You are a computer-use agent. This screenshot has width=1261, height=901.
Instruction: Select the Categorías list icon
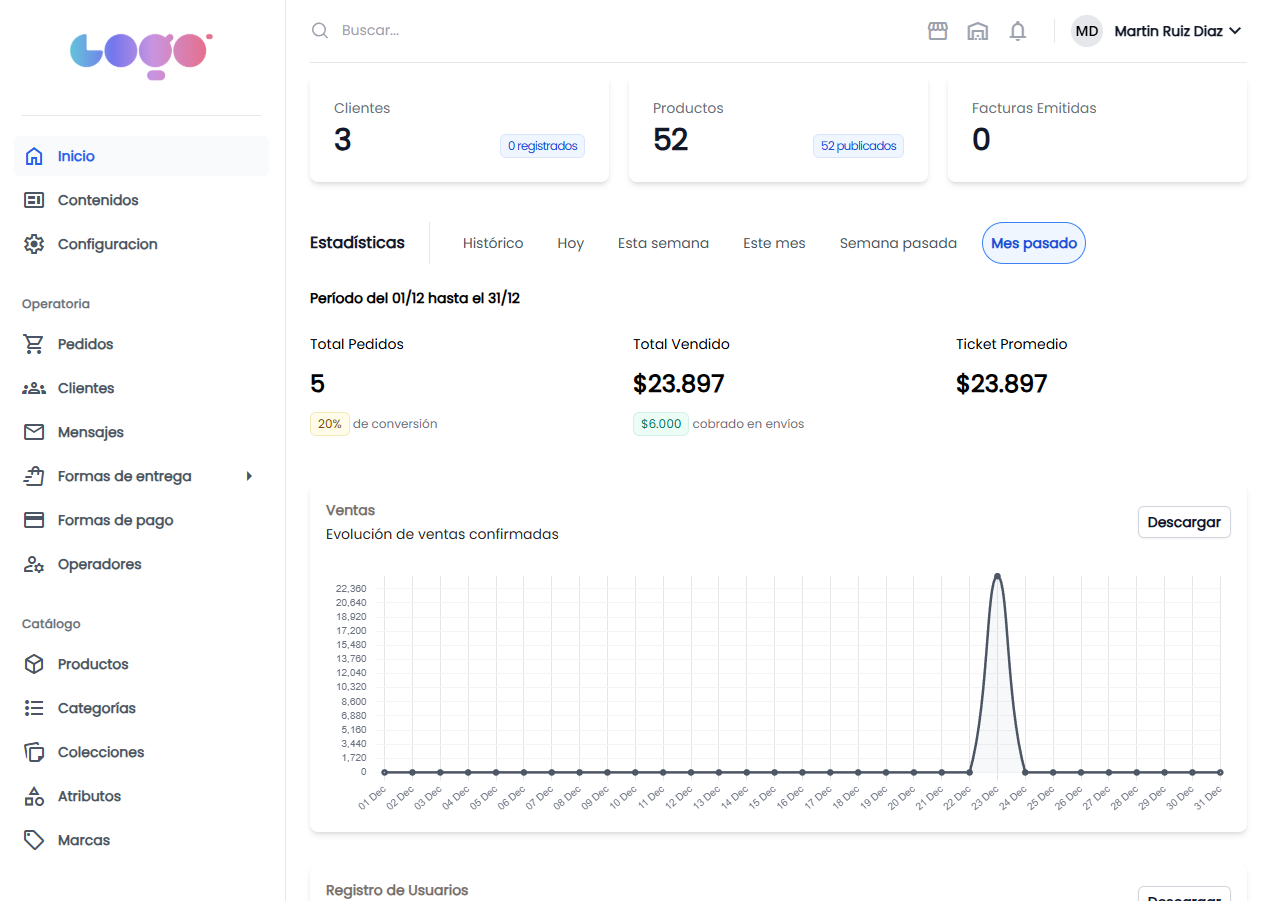[34, 708]
